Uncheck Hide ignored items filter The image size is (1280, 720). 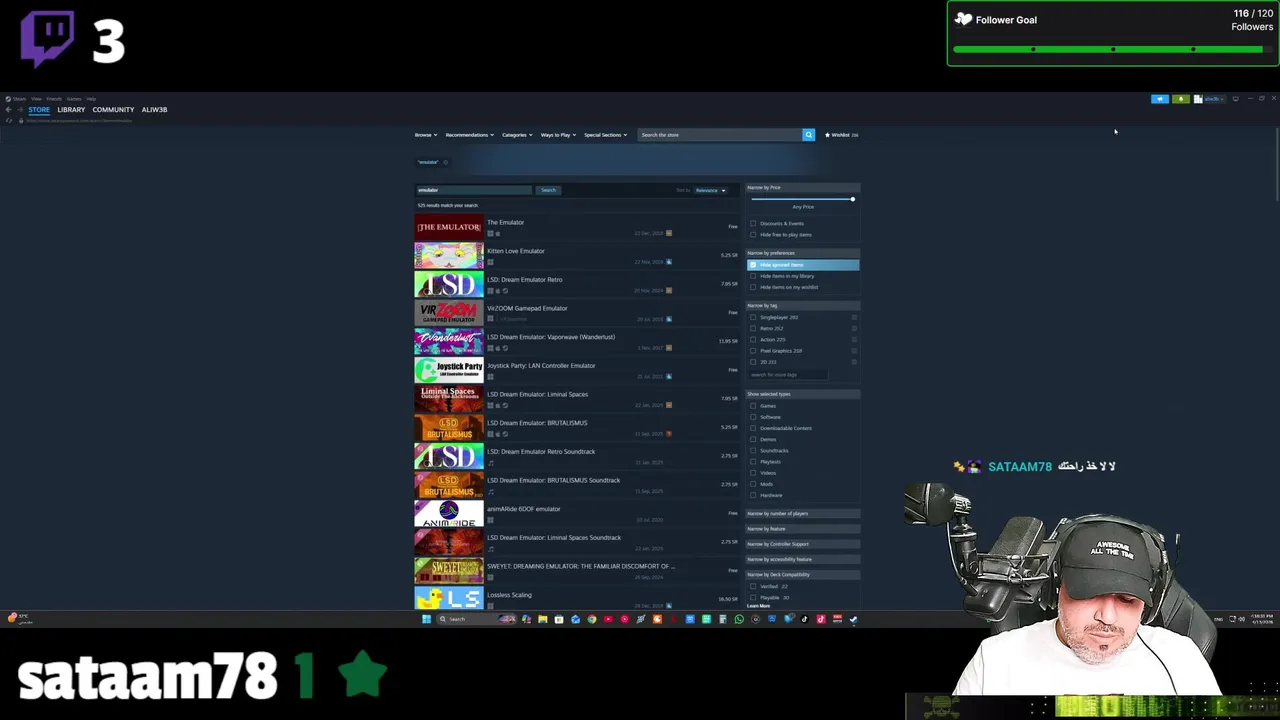point(753,265)
